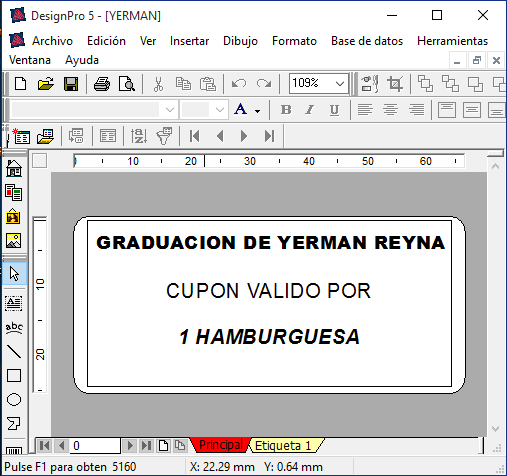The image size is (507, 476).
Task: Save the design with the floppy disk icon
Action: (71, 84)
